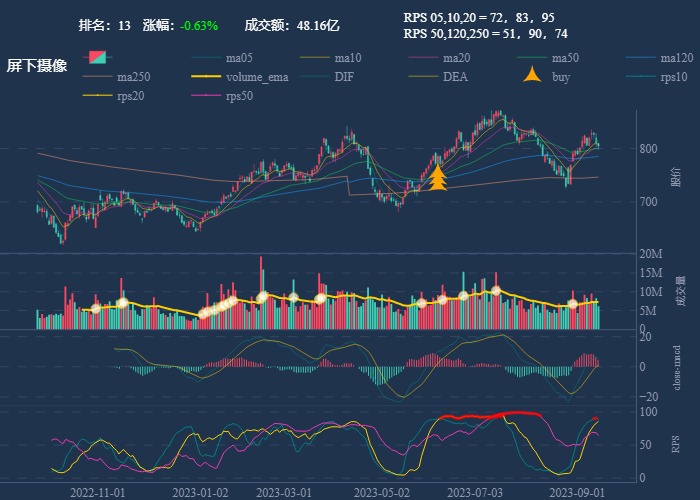
Task: Click the red highlighted RPS line segment
Action: click(x=490, y=415)
